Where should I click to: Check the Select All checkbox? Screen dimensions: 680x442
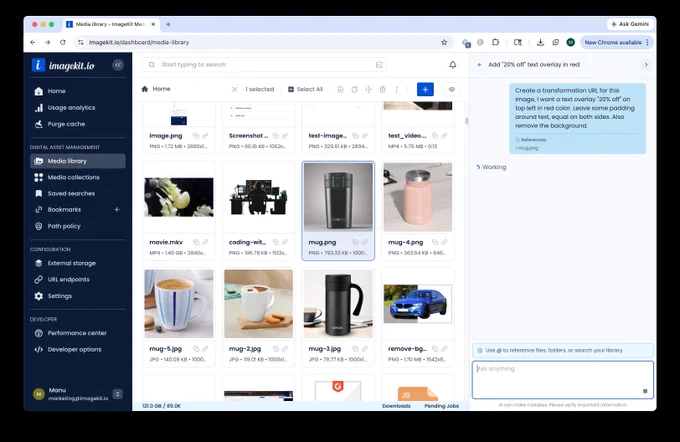(x=291, y=89)
